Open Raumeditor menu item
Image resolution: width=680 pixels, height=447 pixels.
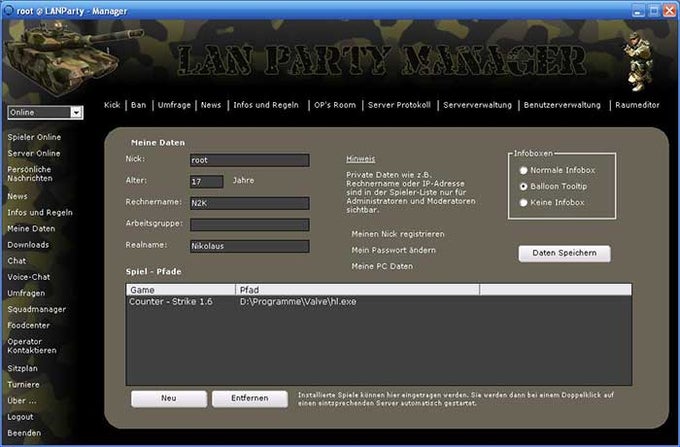tap(637, 105)
